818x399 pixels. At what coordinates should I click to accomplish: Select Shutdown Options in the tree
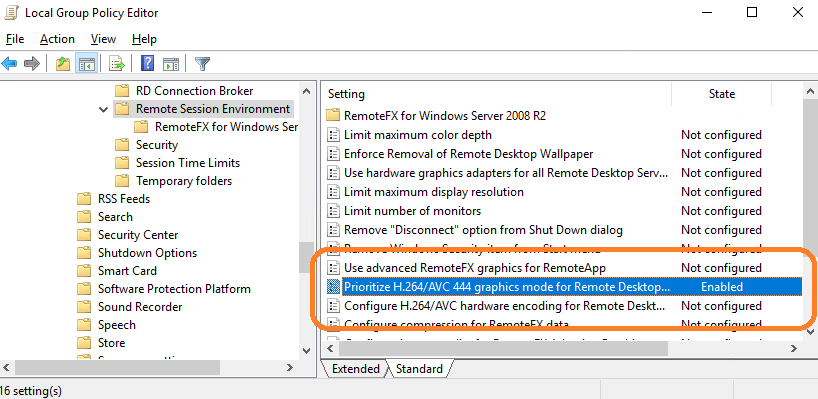click(148, 253)
